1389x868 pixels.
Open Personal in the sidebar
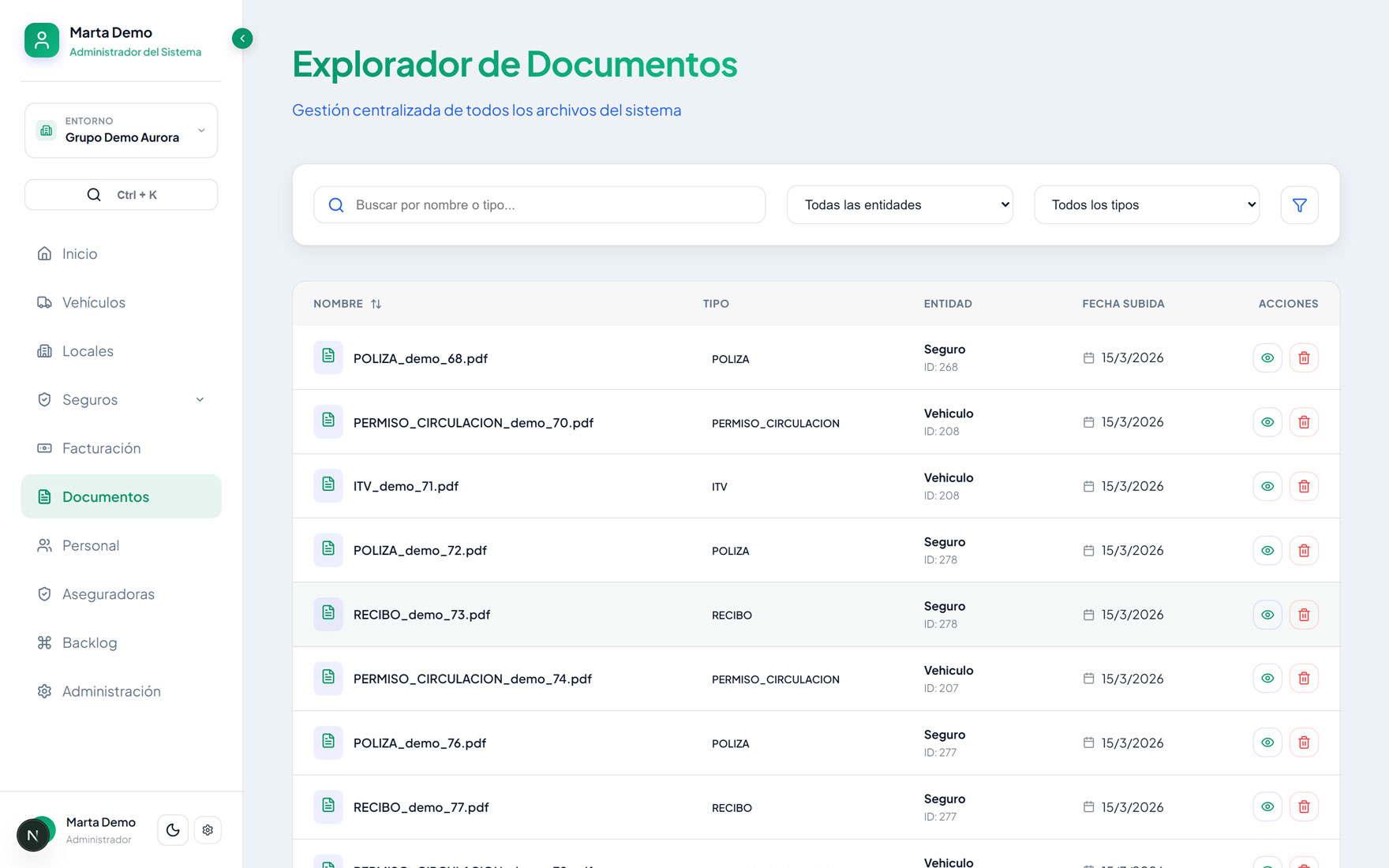[122, 545]
